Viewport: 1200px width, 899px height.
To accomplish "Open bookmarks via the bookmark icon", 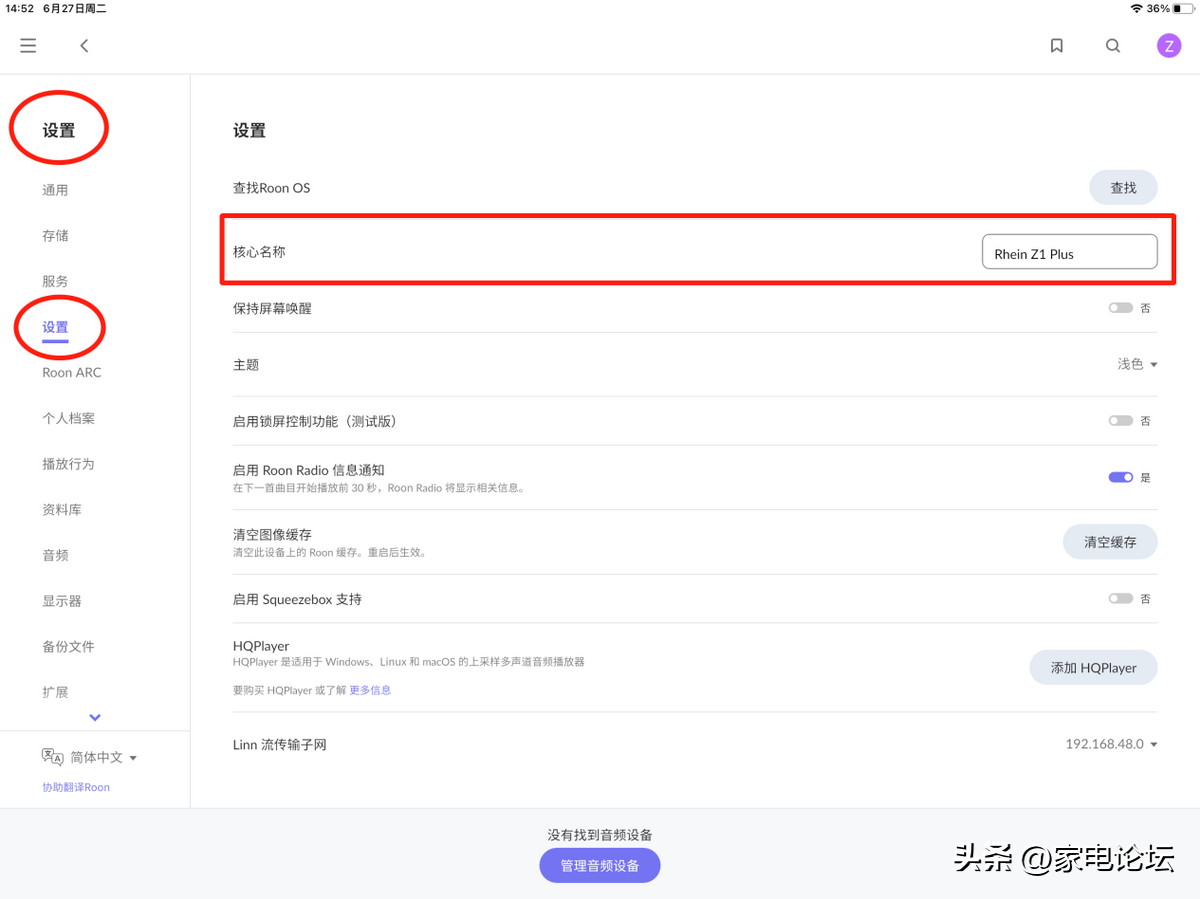I will 1056,46.
